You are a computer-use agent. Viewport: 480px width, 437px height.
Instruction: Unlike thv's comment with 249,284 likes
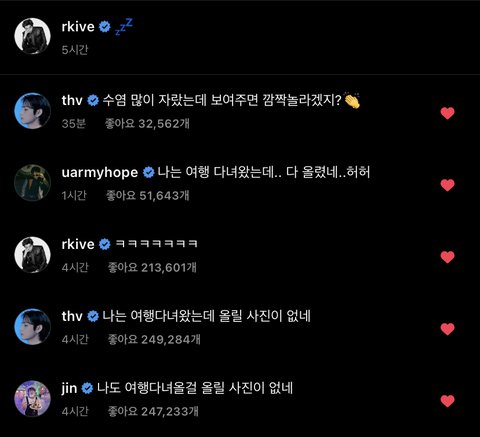click(447, 329)
